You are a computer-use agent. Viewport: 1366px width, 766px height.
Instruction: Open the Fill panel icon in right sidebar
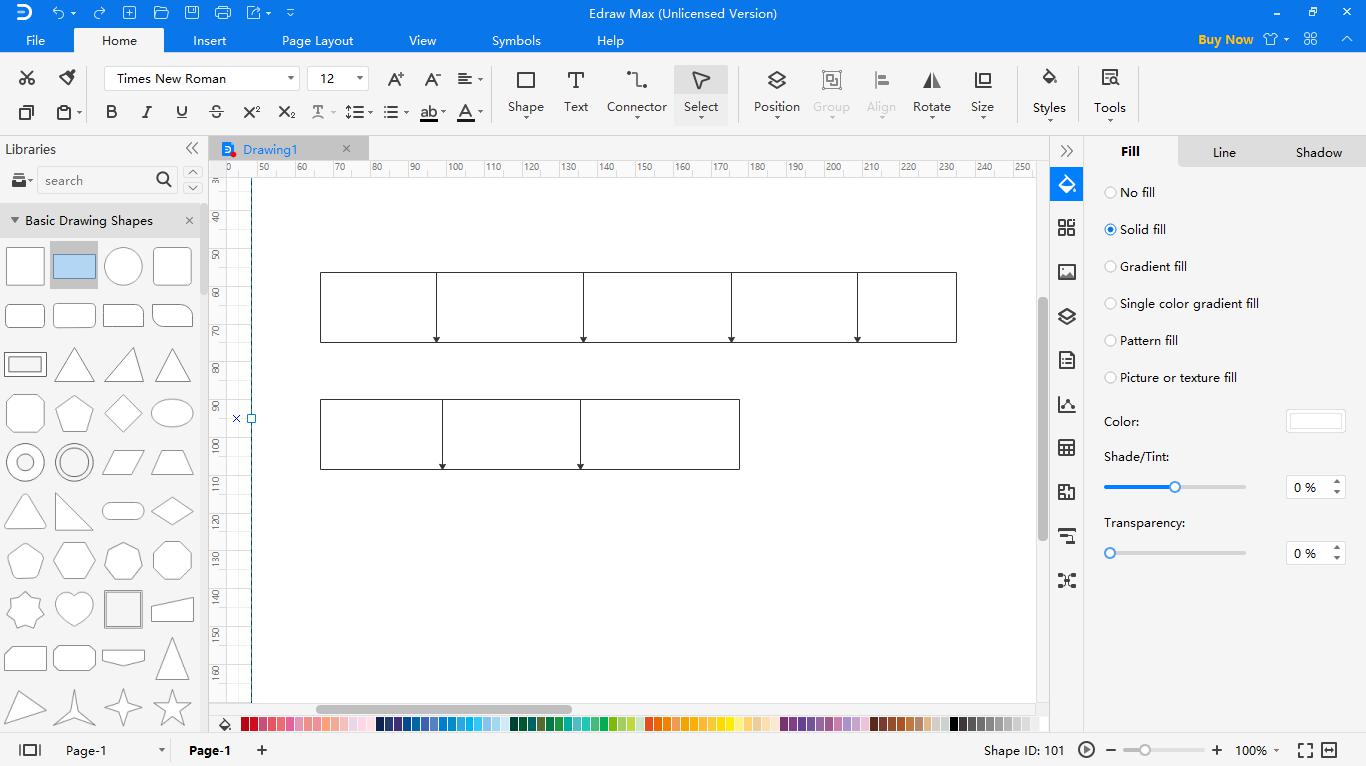coord(1067,185)
